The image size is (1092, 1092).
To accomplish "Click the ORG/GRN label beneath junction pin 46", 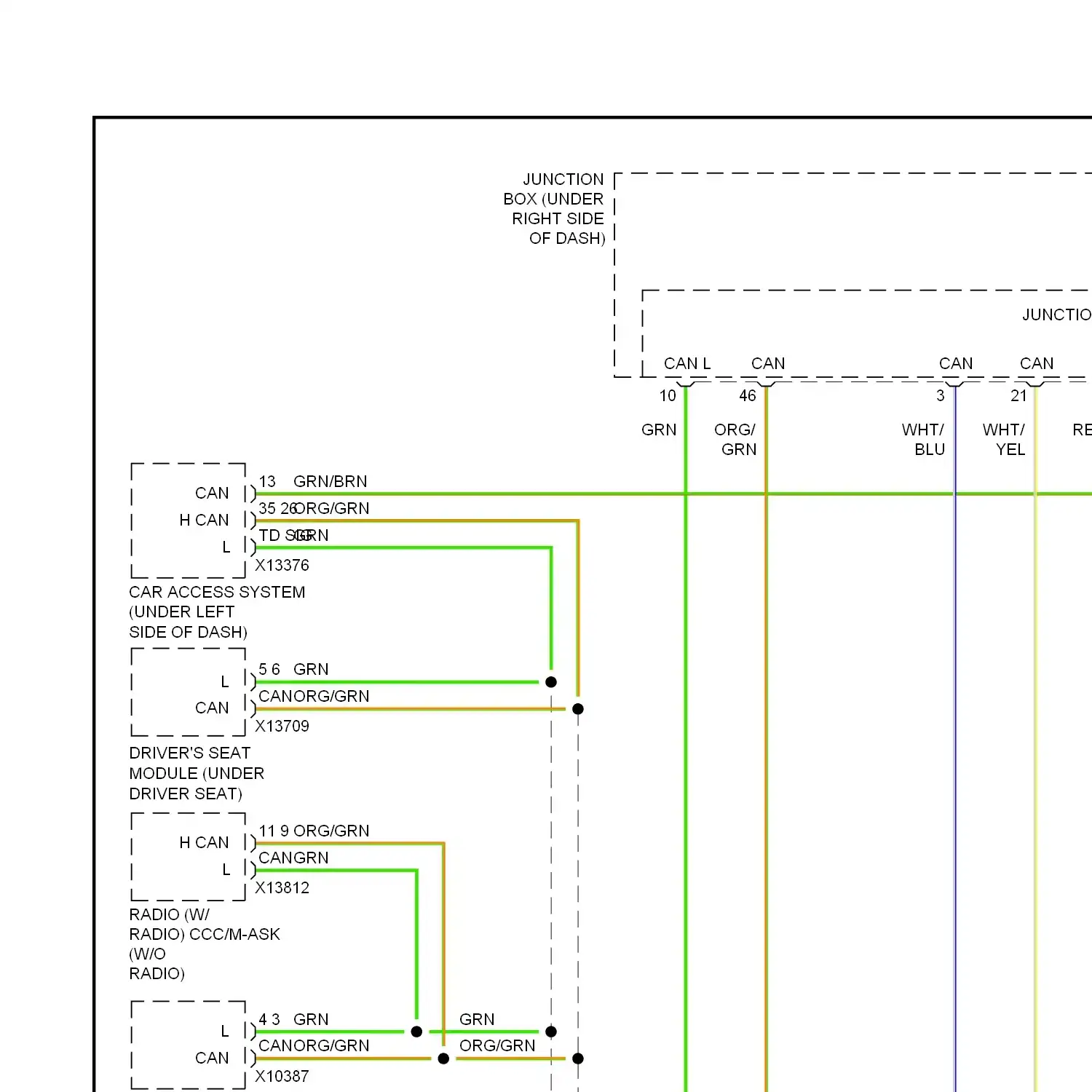I will pos(735,440).
